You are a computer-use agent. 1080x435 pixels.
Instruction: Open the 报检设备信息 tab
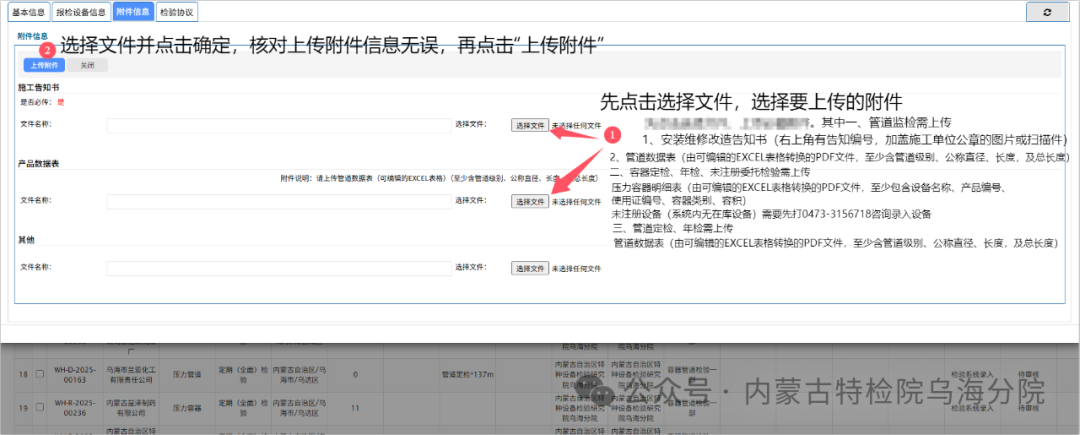coord(81,12)
